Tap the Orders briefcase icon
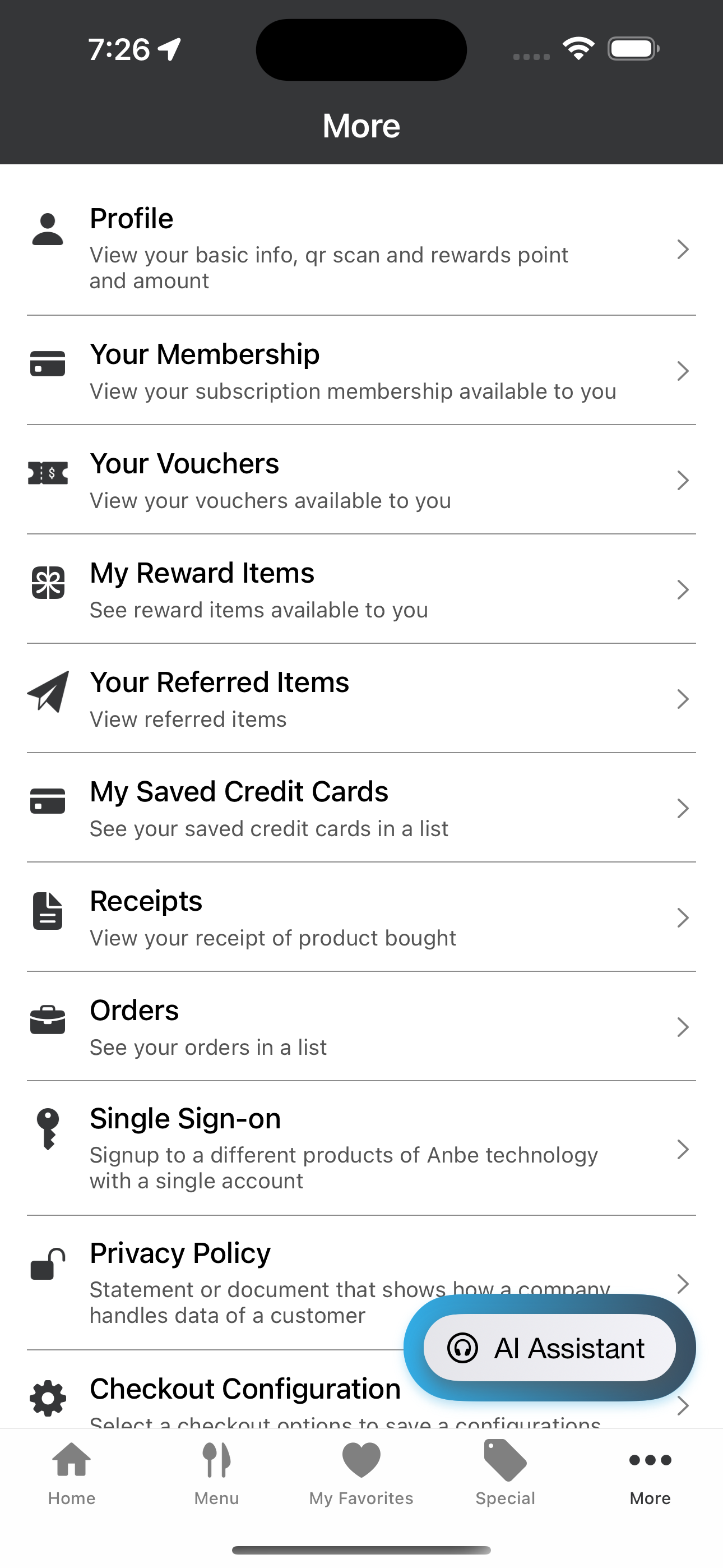This screenshot has height=1568, width=723. point(48,1020)
